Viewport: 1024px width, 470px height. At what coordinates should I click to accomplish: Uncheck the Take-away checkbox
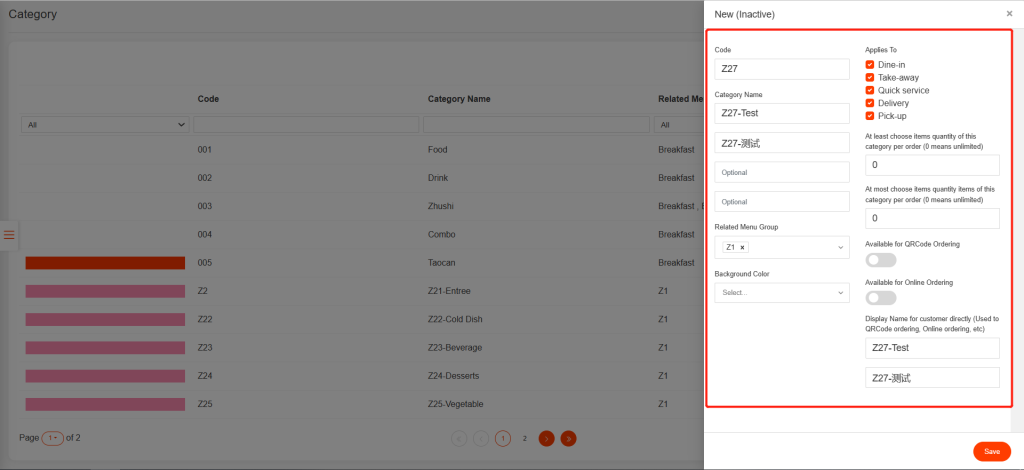tap(870, 78)
